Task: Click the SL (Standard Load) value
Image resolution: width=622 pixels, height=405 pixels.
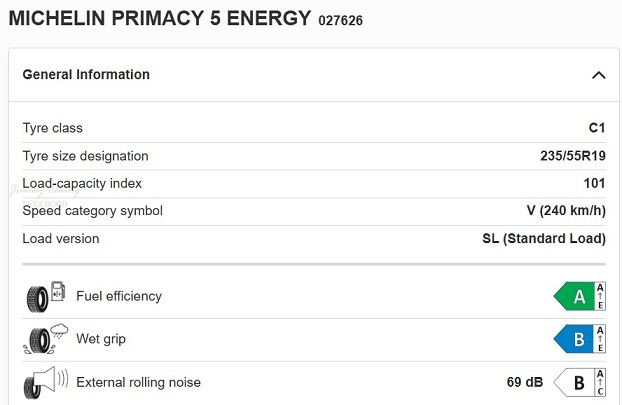Action: pos(544,239)
